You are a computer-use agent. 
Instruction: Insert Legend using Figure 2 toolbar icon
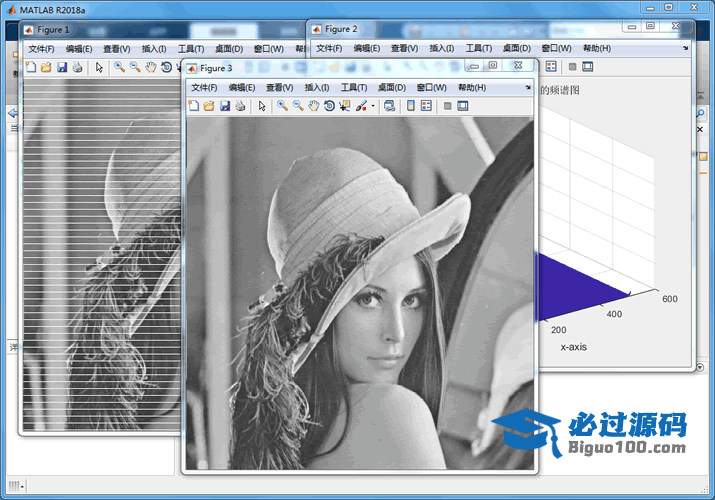pyautogui.click(x=551, y=67)
